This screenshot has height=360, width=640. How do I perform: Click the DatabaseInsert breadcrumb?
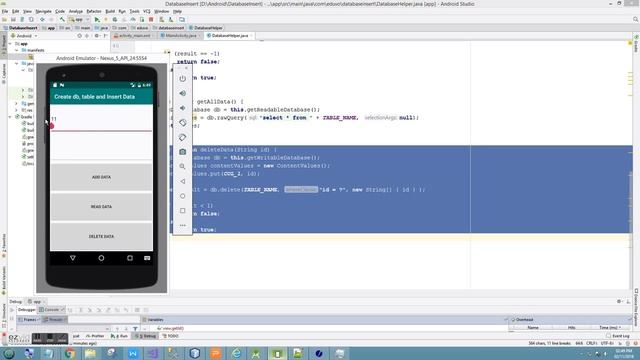click(x=20, y=28)
